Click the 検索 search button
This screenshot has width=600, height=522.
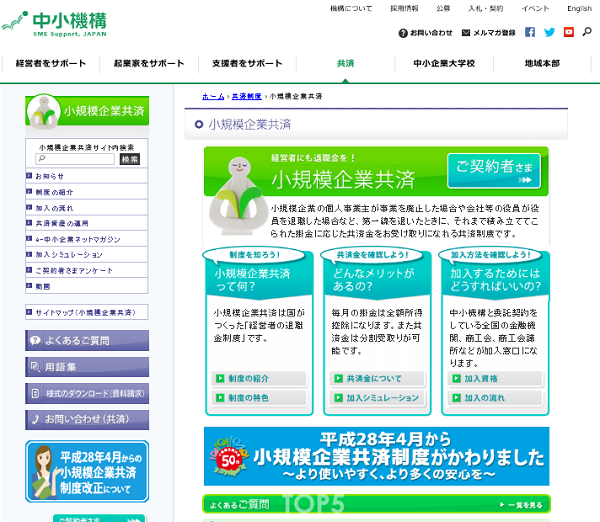pos(130,159)
